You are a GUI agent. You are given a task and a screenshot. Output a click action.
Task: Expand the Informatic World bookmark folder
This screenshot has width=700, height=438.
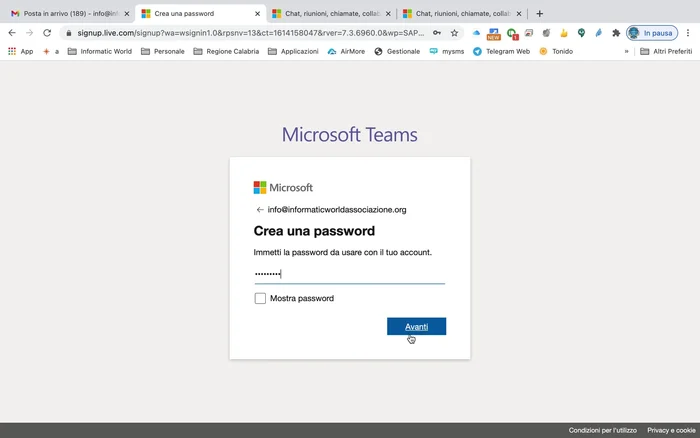[x=100, y=51]
